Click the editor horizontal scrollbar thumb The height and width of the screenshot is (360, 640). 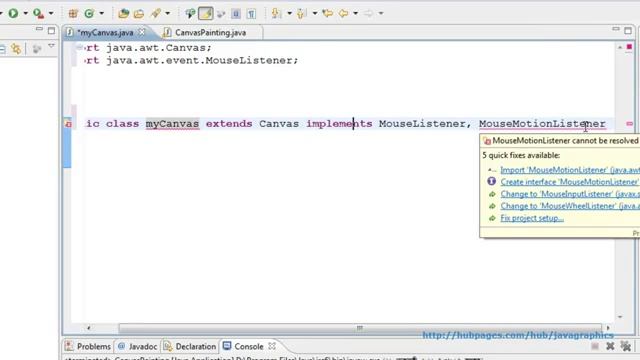360,328
